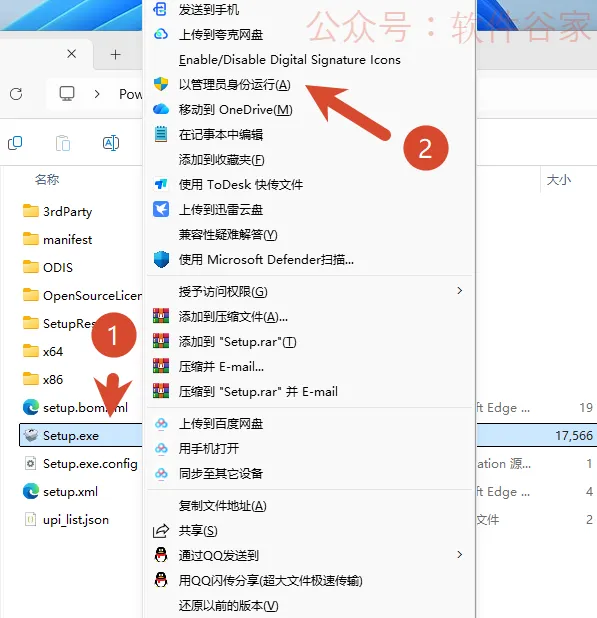Image resolution: width=597 pixels, height=618 pixels.
Task: Click the This PC monitor icon
Action: click(x=67, y=94)
